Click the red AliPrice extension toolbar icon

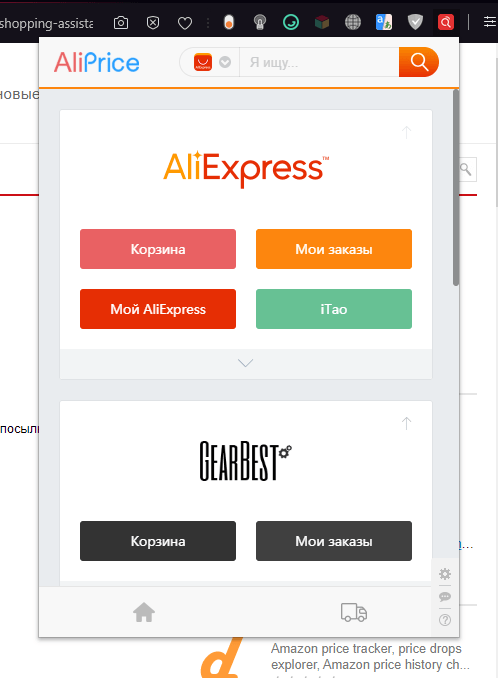click(446, 22)
